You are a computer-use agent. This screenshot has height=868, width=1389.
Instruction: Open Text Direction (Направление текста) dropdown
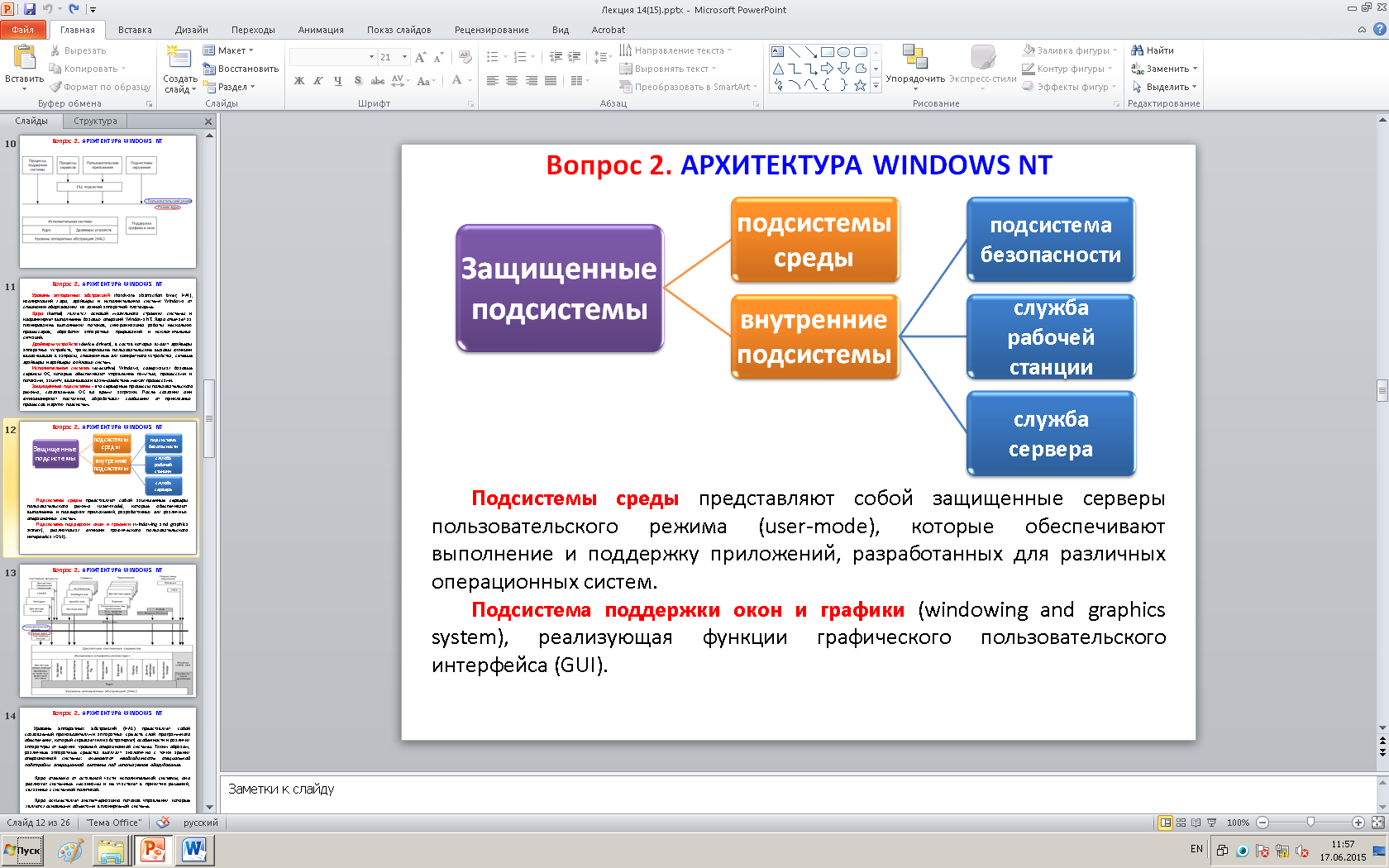(x=675, y=50)
